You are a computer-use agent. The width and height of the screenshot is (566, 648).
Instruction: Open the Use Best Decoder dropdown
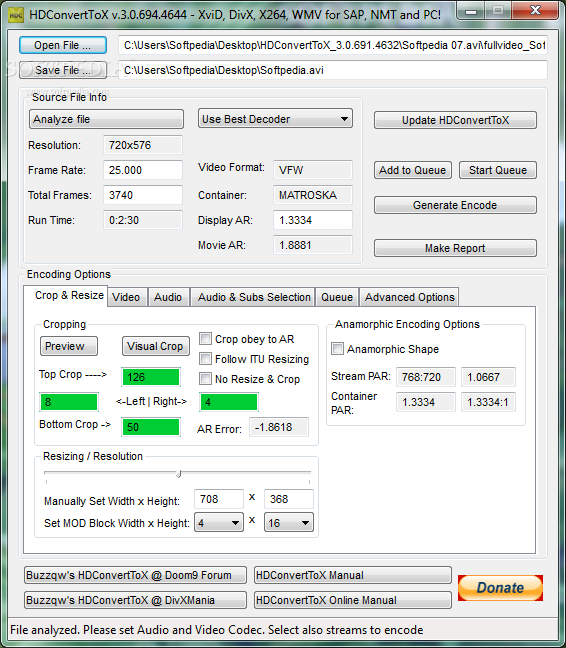[x=275, y=119]
